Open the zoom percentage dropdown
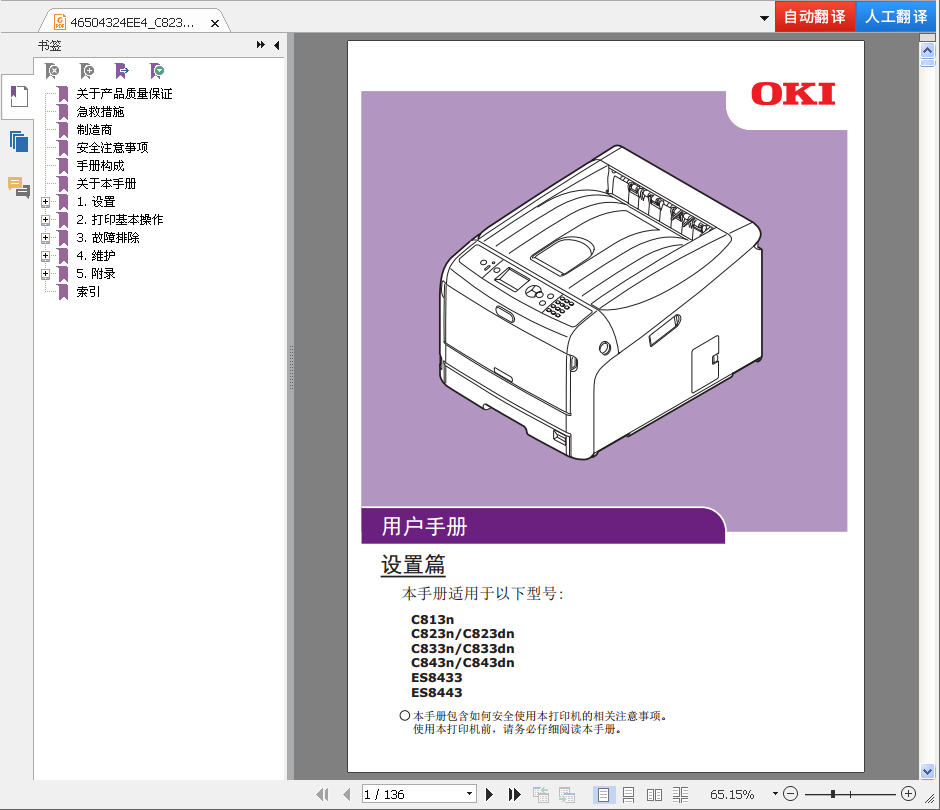 click(775, 794)
